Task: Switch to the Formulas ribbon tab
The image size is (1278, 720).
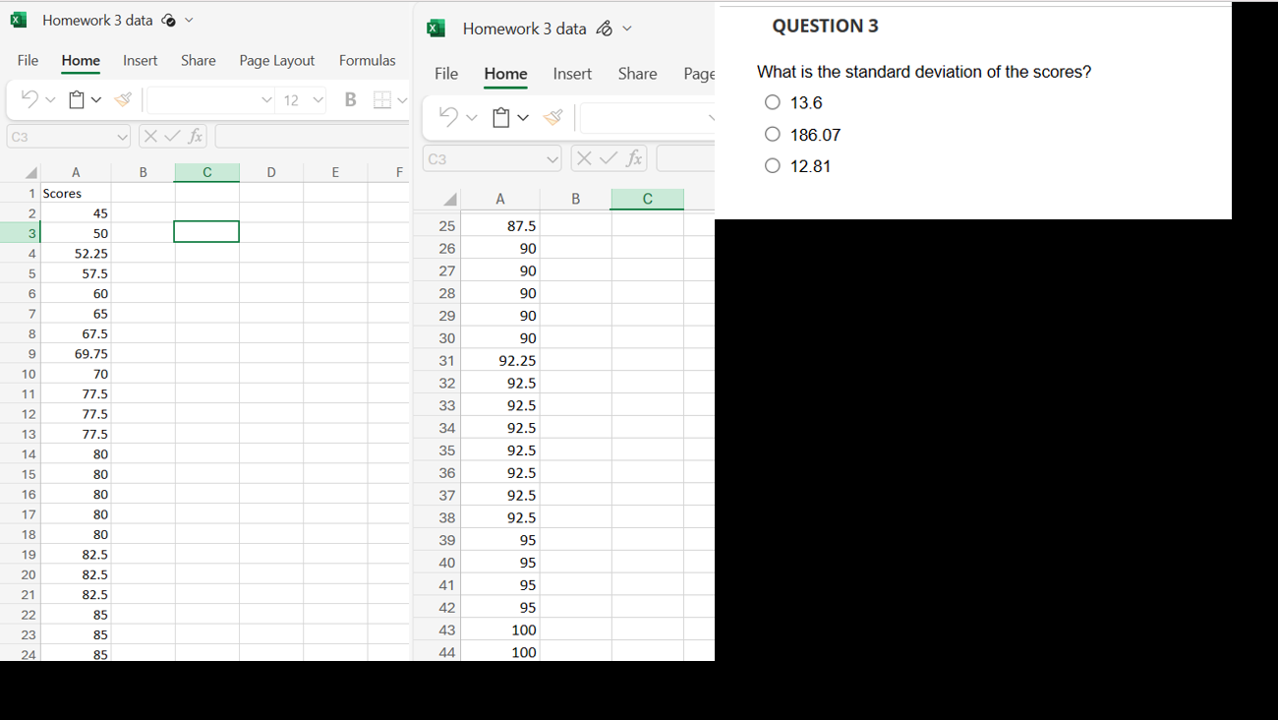Action: (x=367, y=60)
